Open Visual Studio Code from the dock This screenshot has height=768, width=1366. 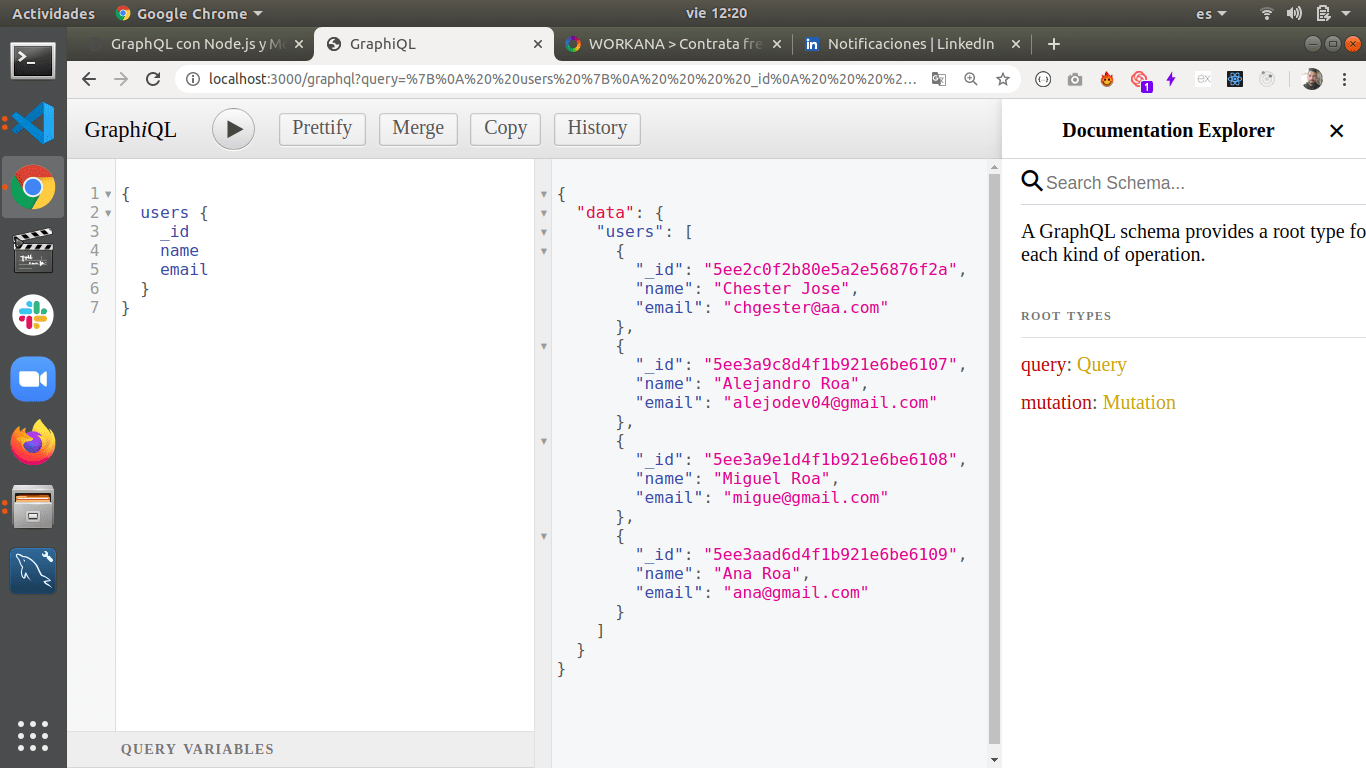click(33, 123)
